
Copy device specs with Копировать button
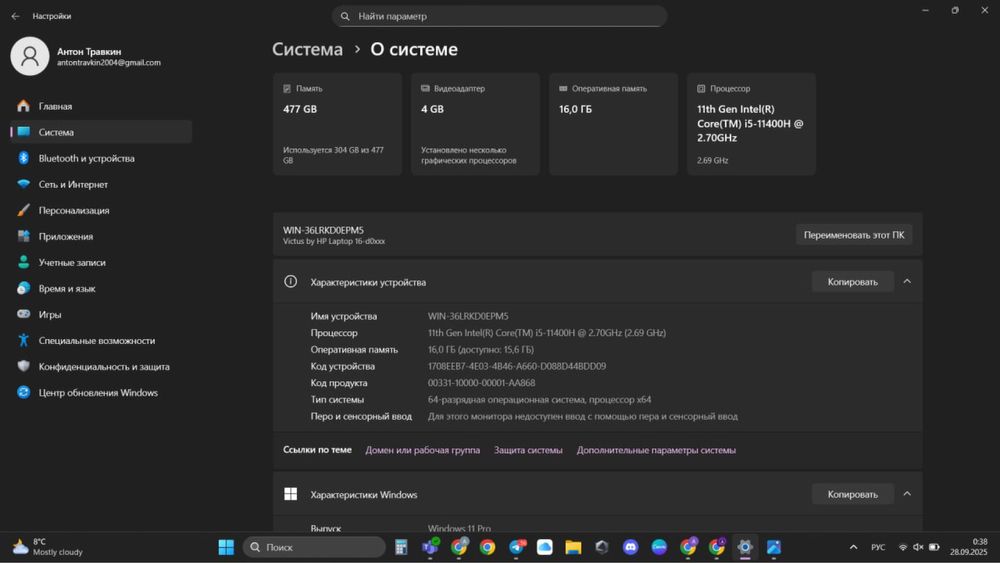click(x=853, y=282)
